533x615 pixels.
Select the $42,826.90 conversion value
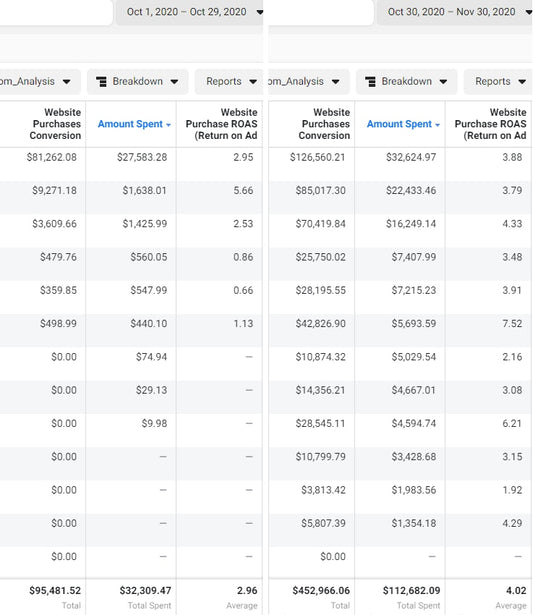321,324
